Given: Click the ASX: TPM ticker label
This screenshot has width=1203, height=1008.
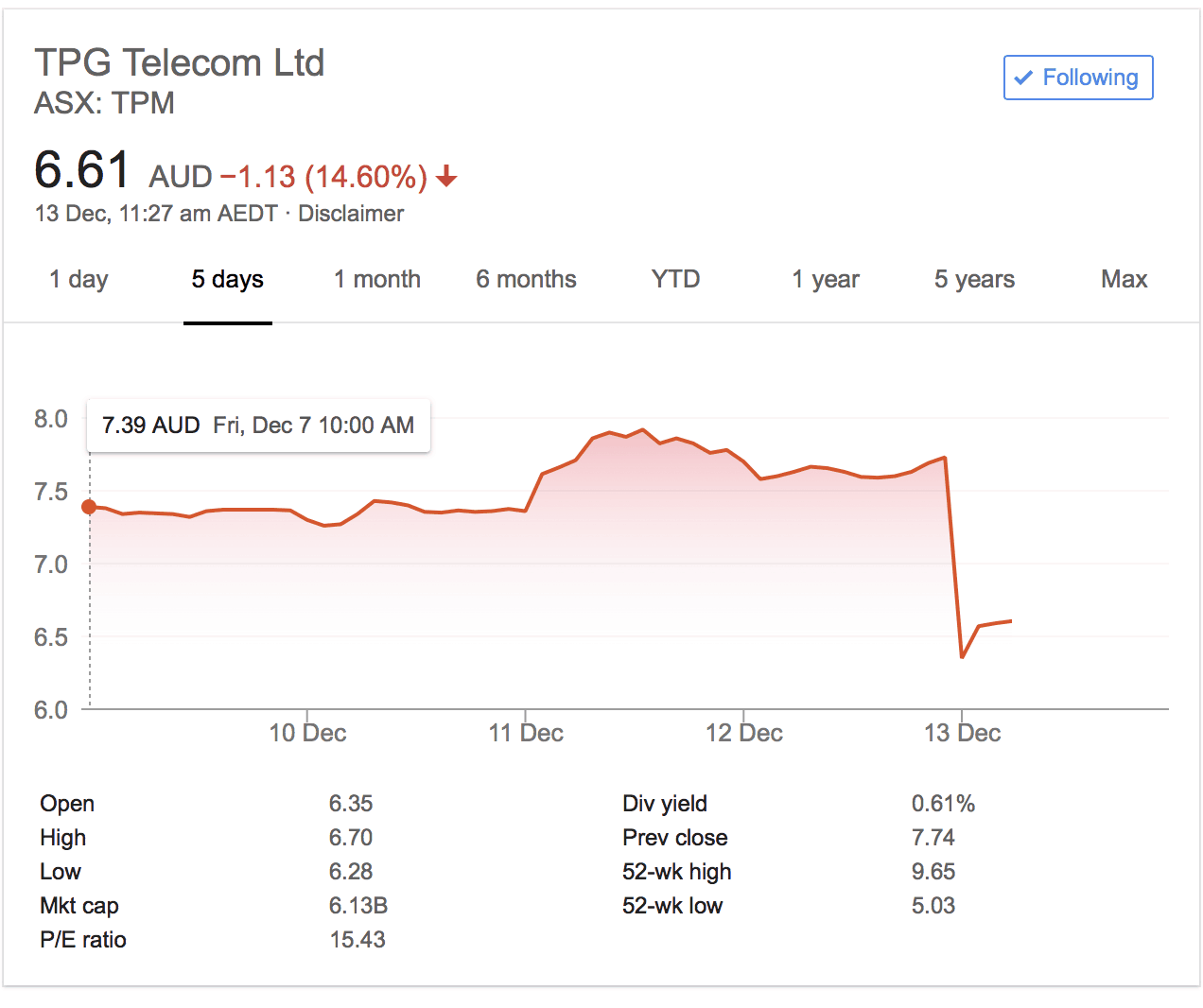Looking at the screenshot, I should 104,104.
